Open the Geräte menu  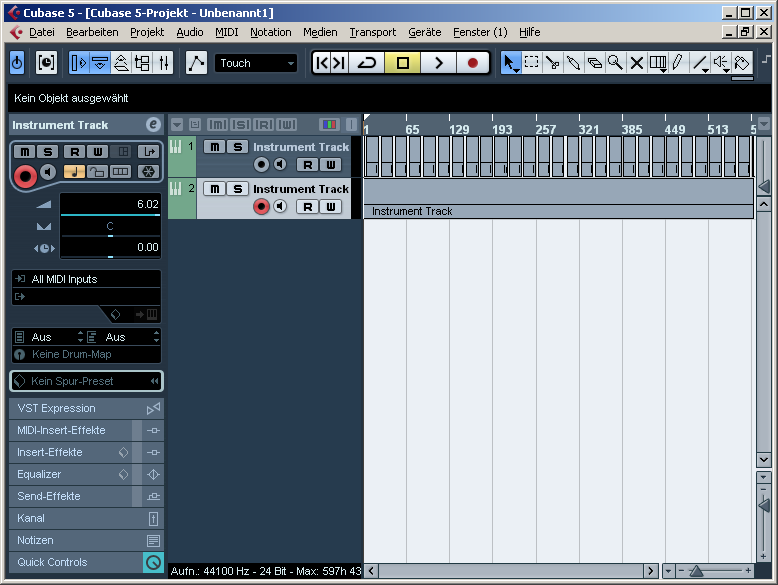tap(425, 32)
